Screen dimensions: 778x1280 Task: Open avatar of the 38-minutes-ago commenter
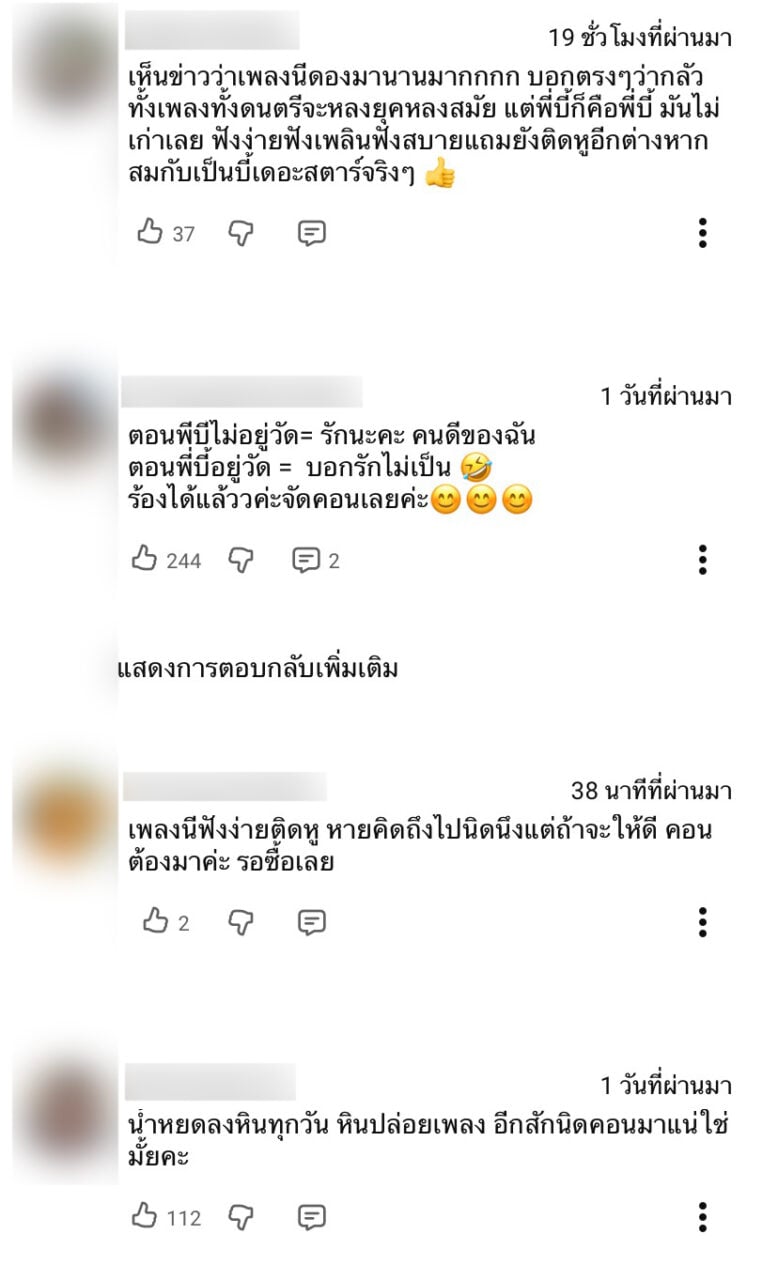(68, 818)
